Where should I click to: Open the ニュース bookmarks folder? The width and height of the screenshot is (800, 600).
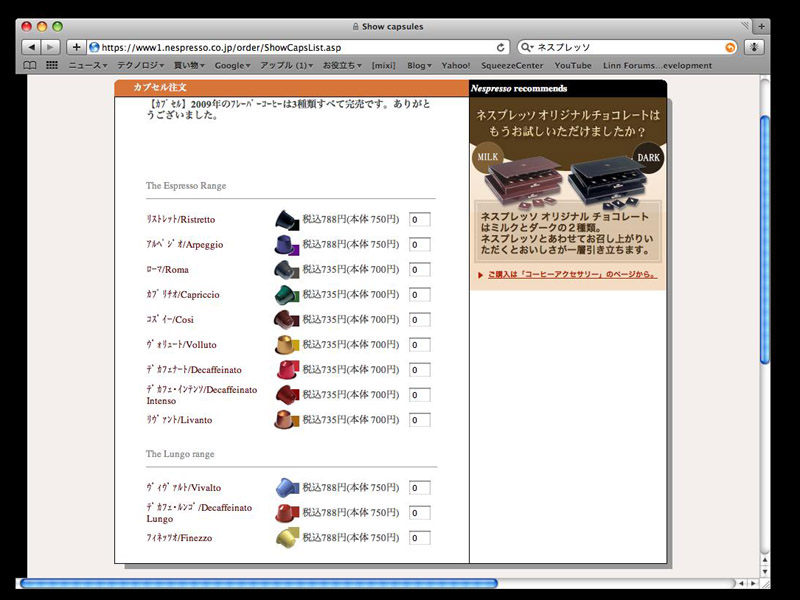point(88,65)
